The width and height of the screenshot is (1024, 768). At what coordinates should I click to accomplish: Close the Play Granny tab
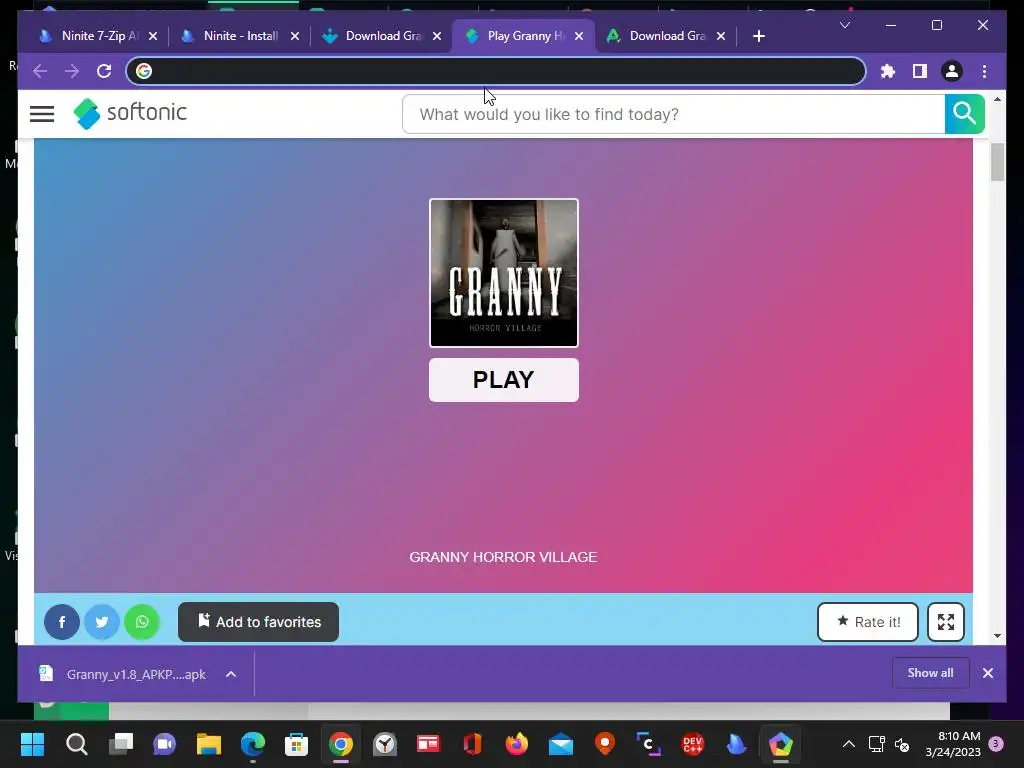tap(579, 36)
